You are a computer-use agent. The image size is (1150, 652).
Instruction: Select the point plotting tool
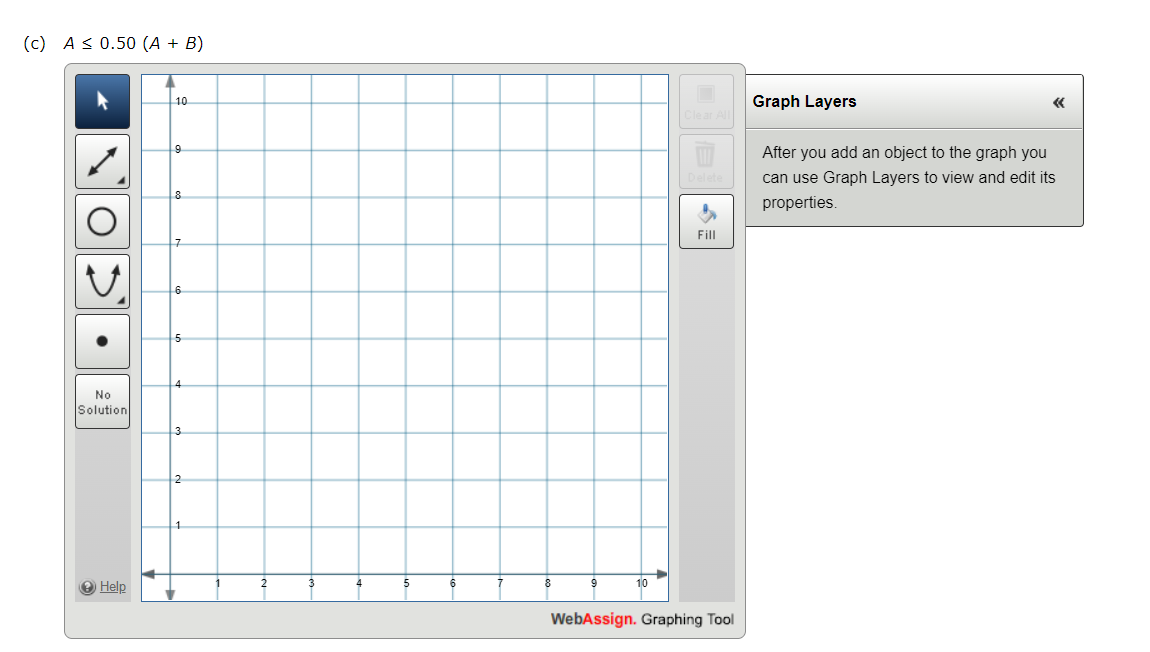tap(102, 340)
